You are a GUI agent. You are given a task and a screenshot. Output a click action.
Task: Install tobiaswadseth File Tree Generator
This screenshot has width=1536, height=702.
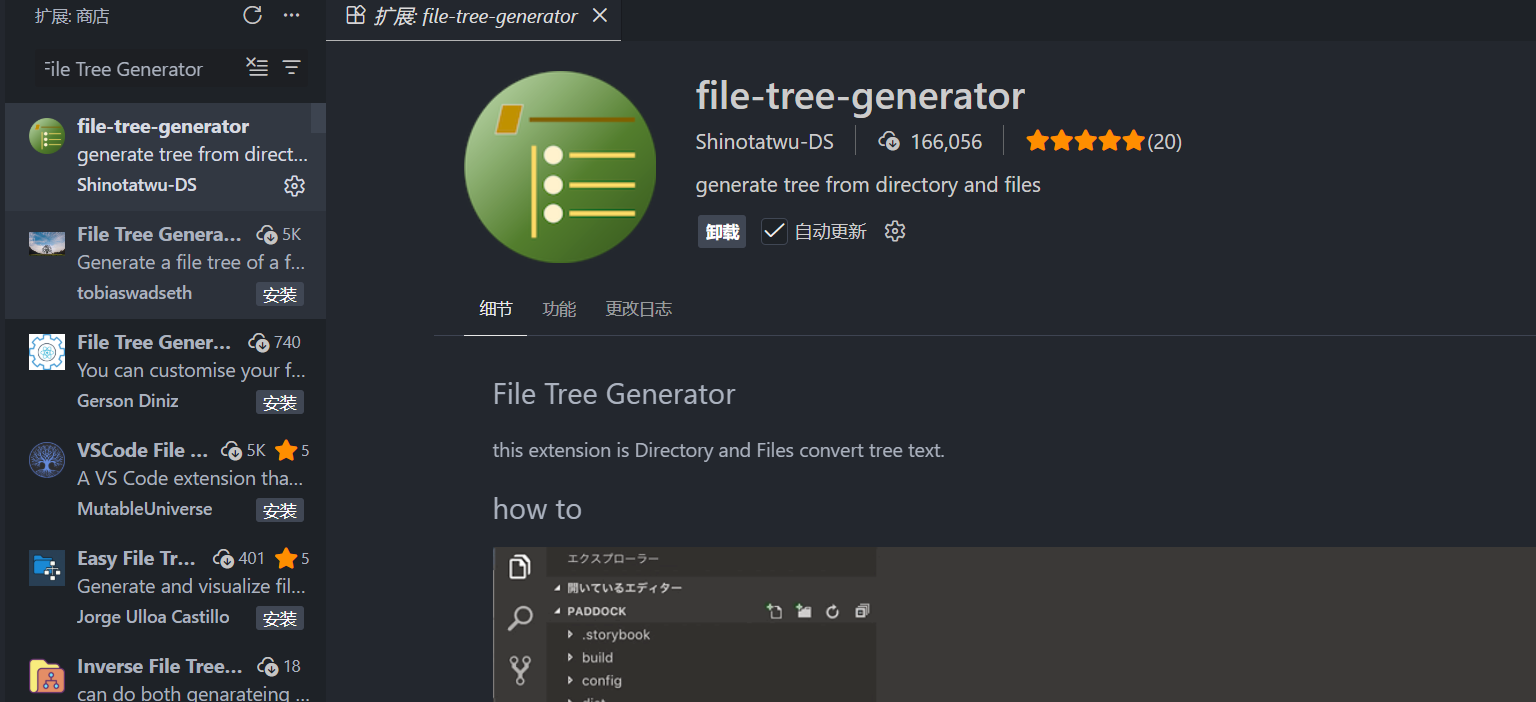[x=280, y=294]
